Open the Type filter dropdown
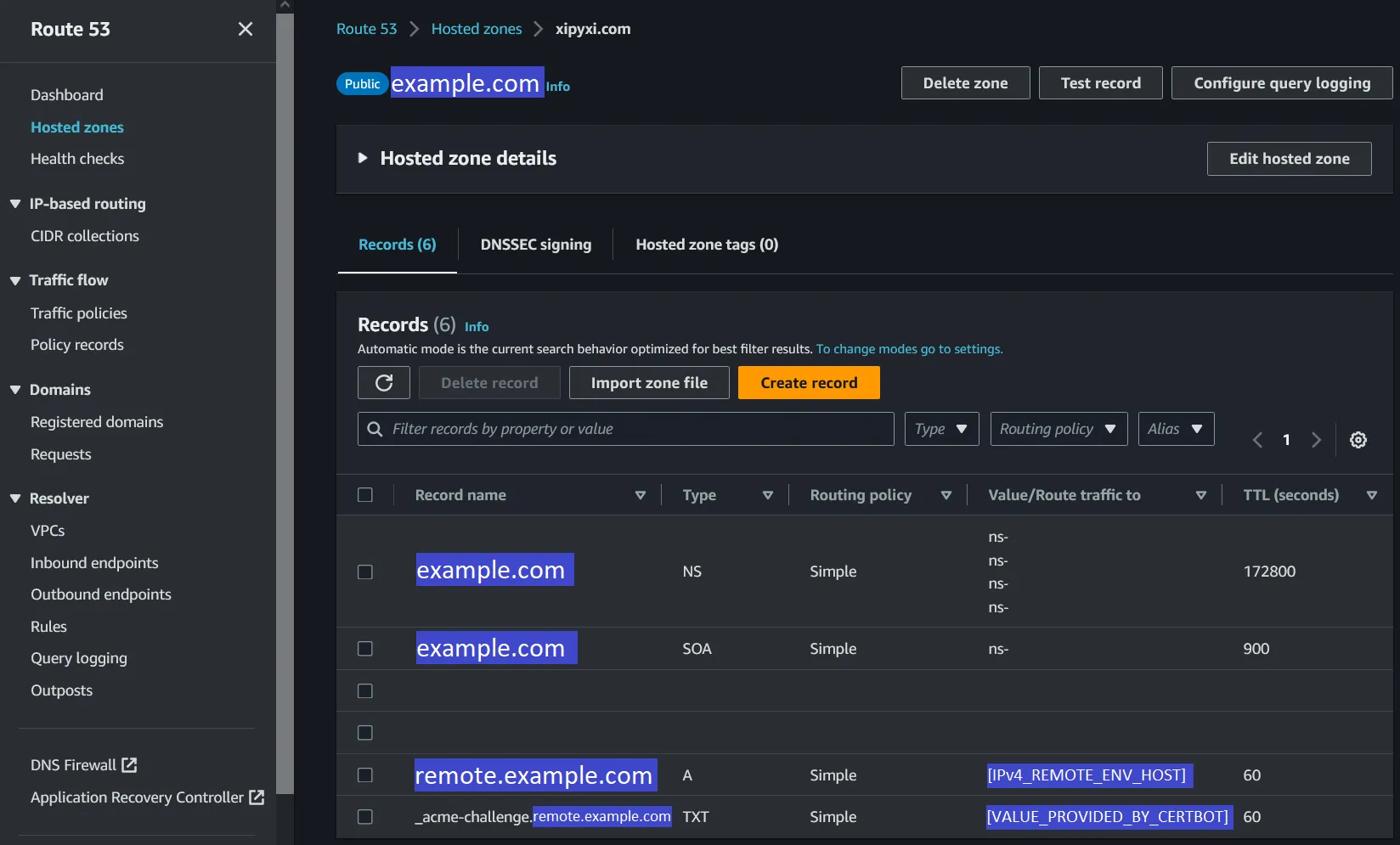This screenshot has height=845, width=1400. 941,429
